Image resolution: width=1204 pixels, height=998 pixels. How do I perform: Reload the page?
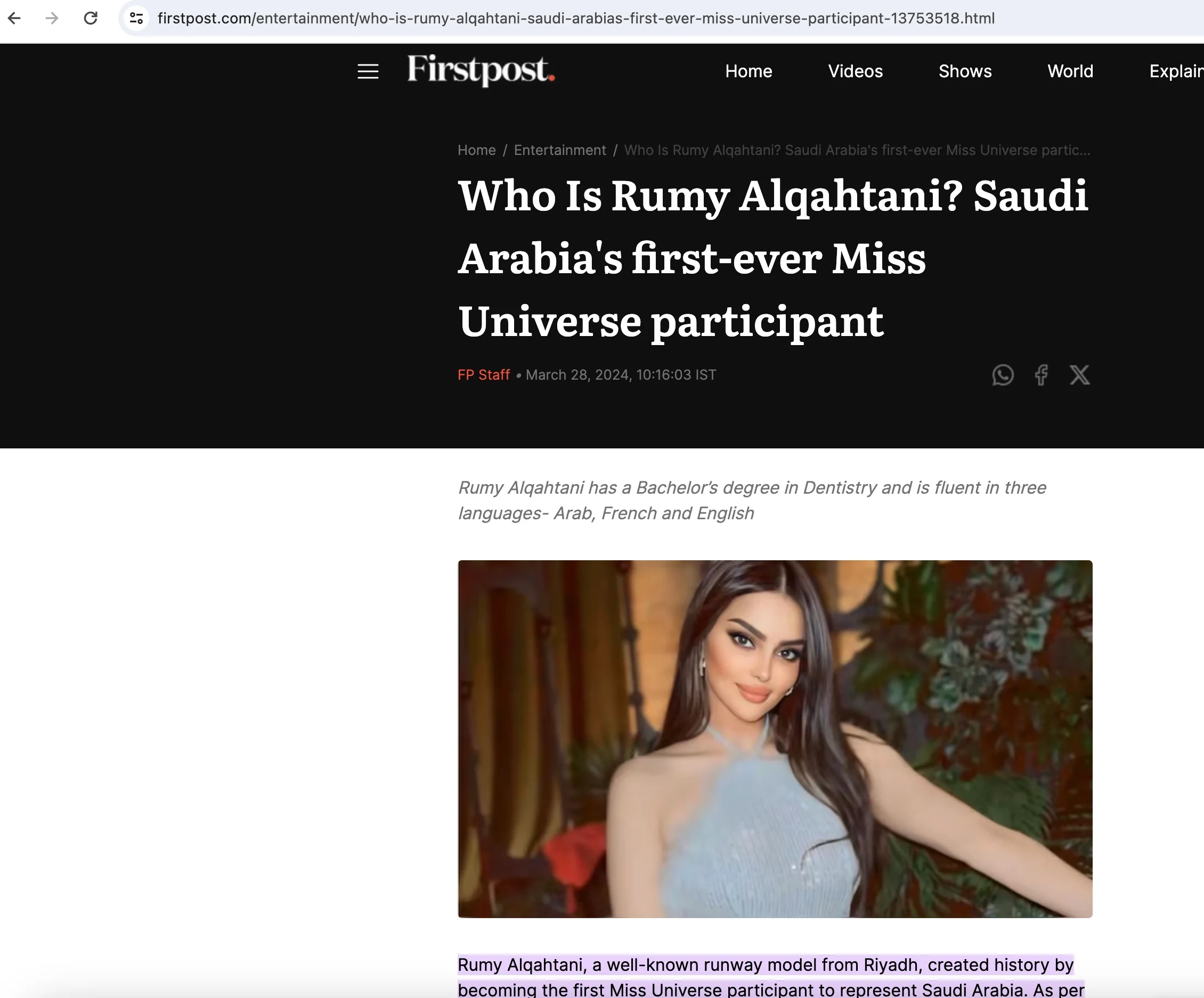point(91,18)
